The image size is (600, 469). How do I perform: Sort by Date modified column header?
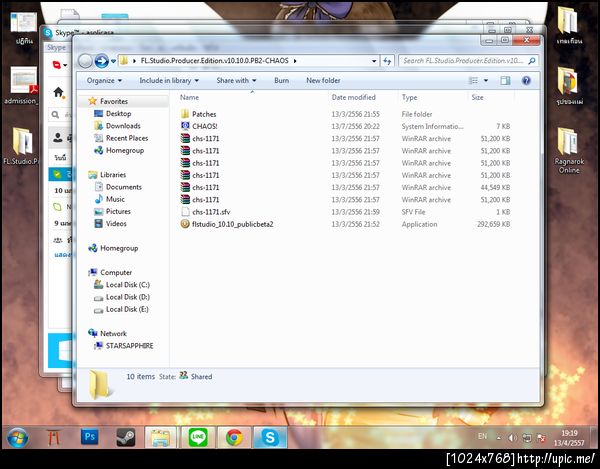pos(354,97)
